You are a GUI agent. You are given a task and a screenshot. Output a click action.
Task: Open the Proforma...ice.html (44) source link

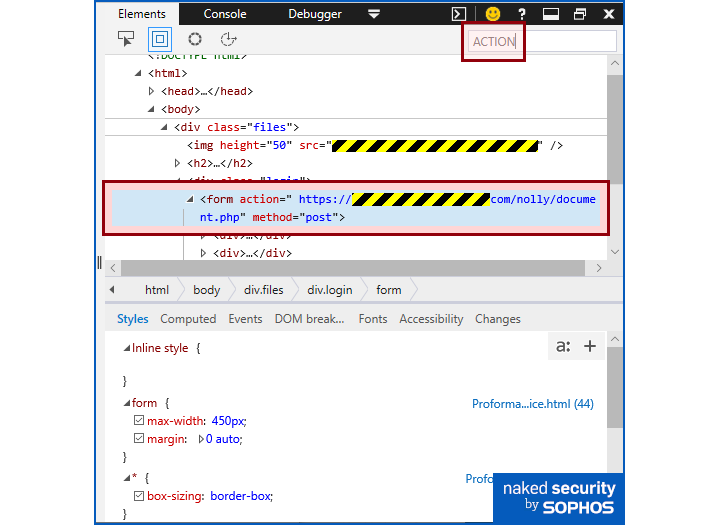(533, 404)
